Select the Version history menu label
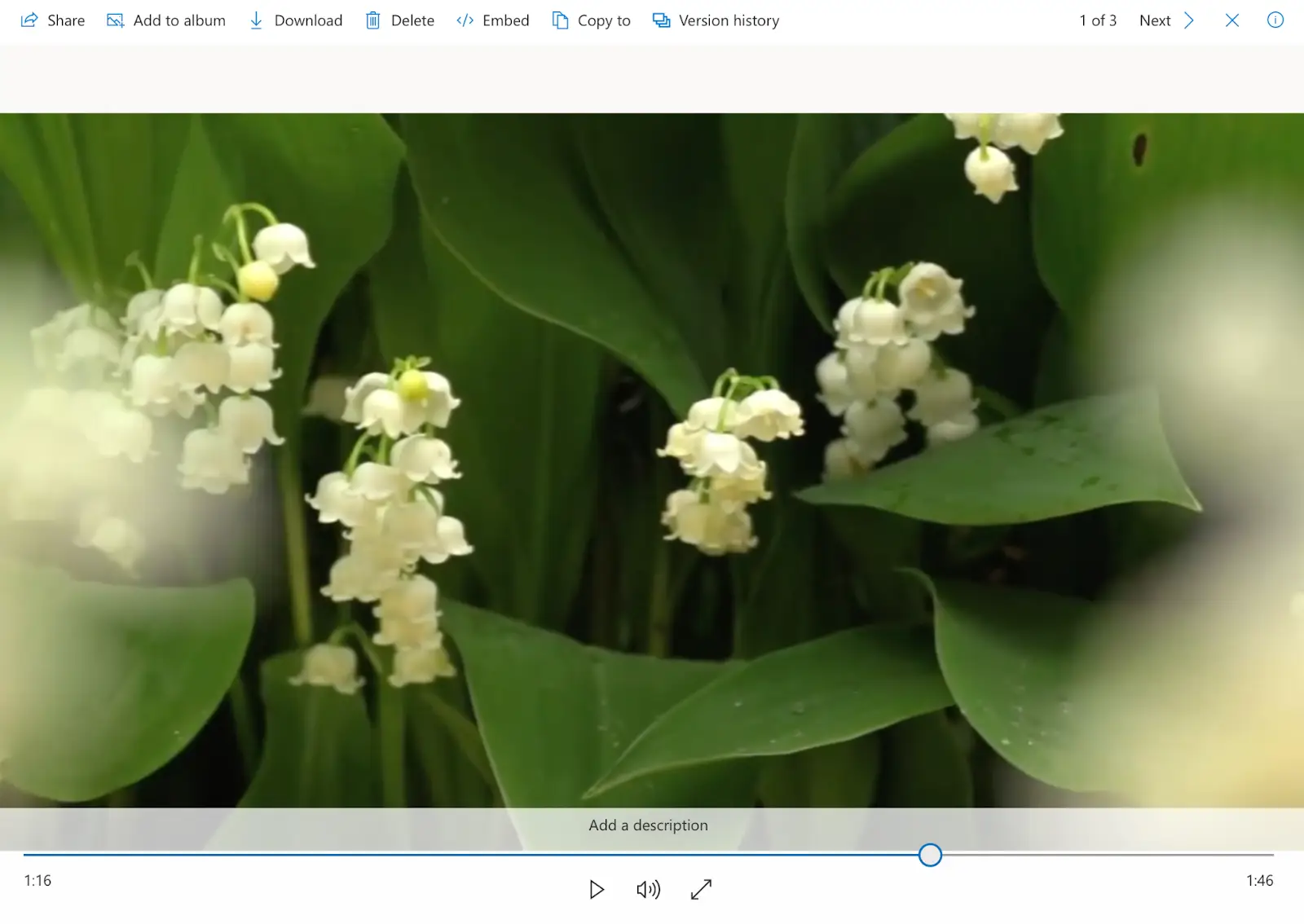The image size is (1304, 924). (728, 20)
